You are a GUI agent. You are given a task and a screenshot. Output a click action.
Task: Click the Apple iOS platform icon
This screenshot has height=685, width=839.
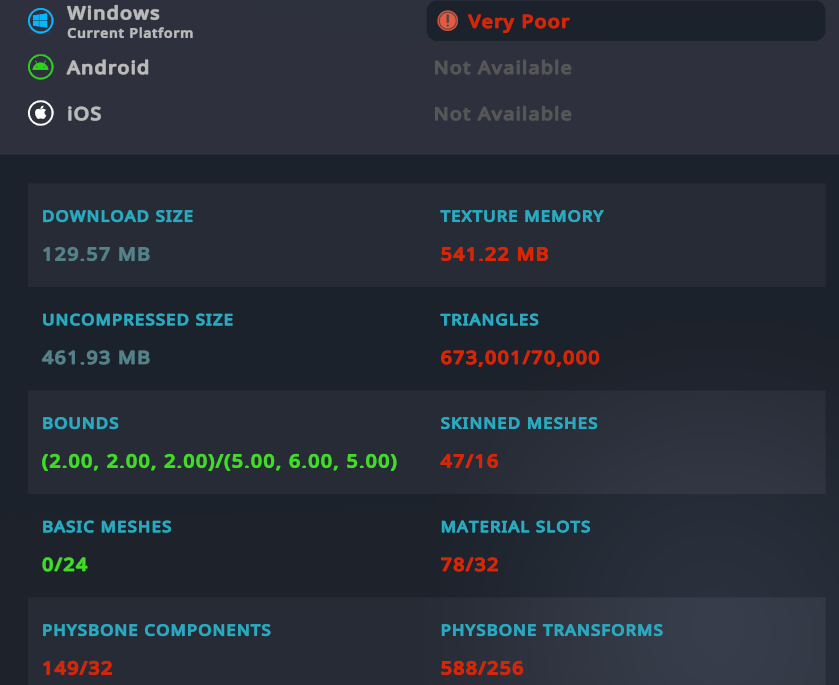pyautogui.click(x=41, y=113)
